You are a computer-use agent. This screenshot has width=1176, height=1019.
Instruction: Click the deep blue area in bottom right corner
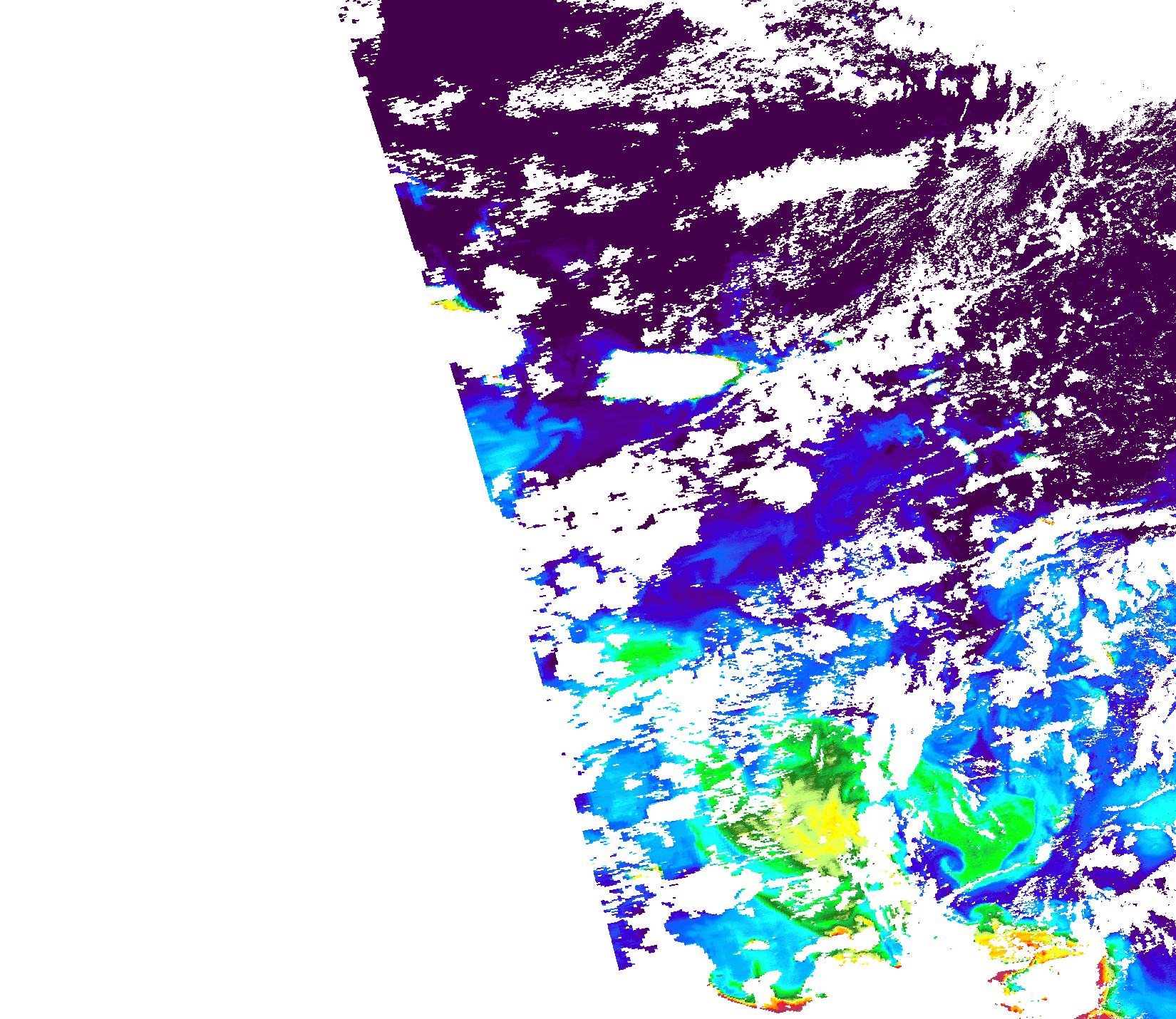pos(1151,976)
